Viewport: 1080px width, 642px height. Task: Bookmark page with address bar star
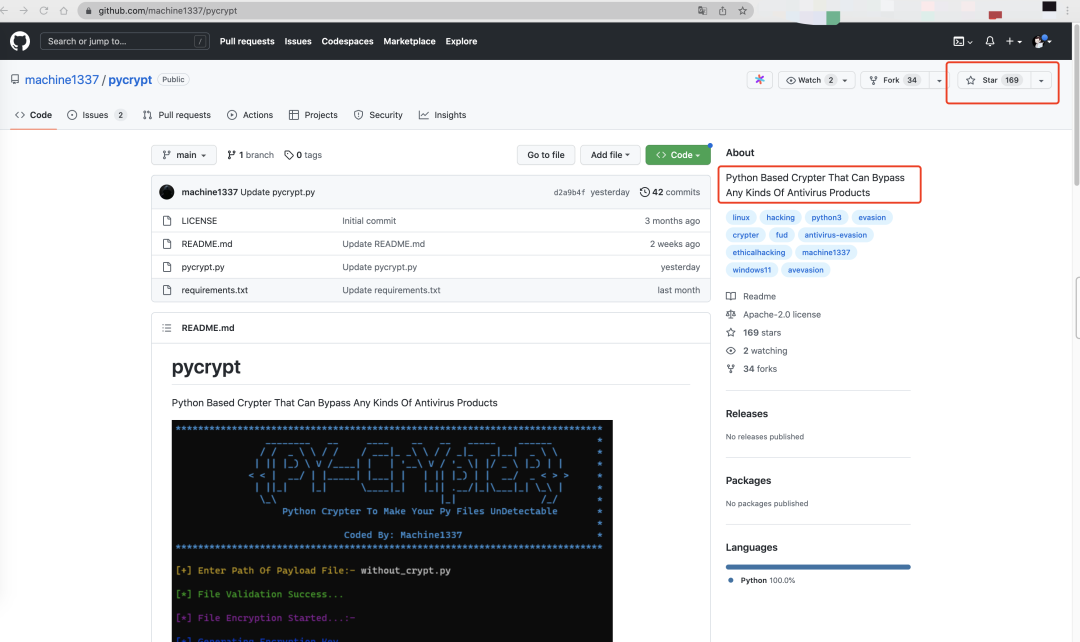[x=742, y=10]
